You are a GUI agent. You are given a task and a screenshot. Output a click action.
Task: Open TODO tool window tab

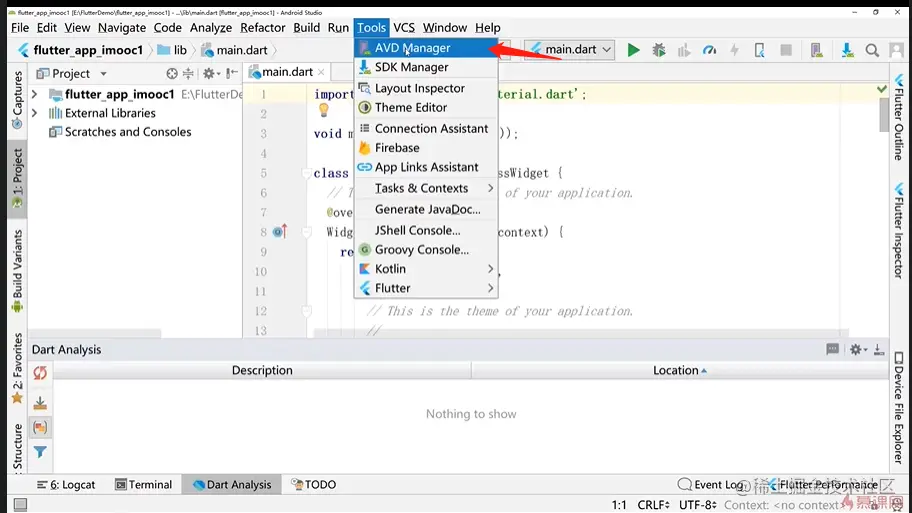(314, 484)
